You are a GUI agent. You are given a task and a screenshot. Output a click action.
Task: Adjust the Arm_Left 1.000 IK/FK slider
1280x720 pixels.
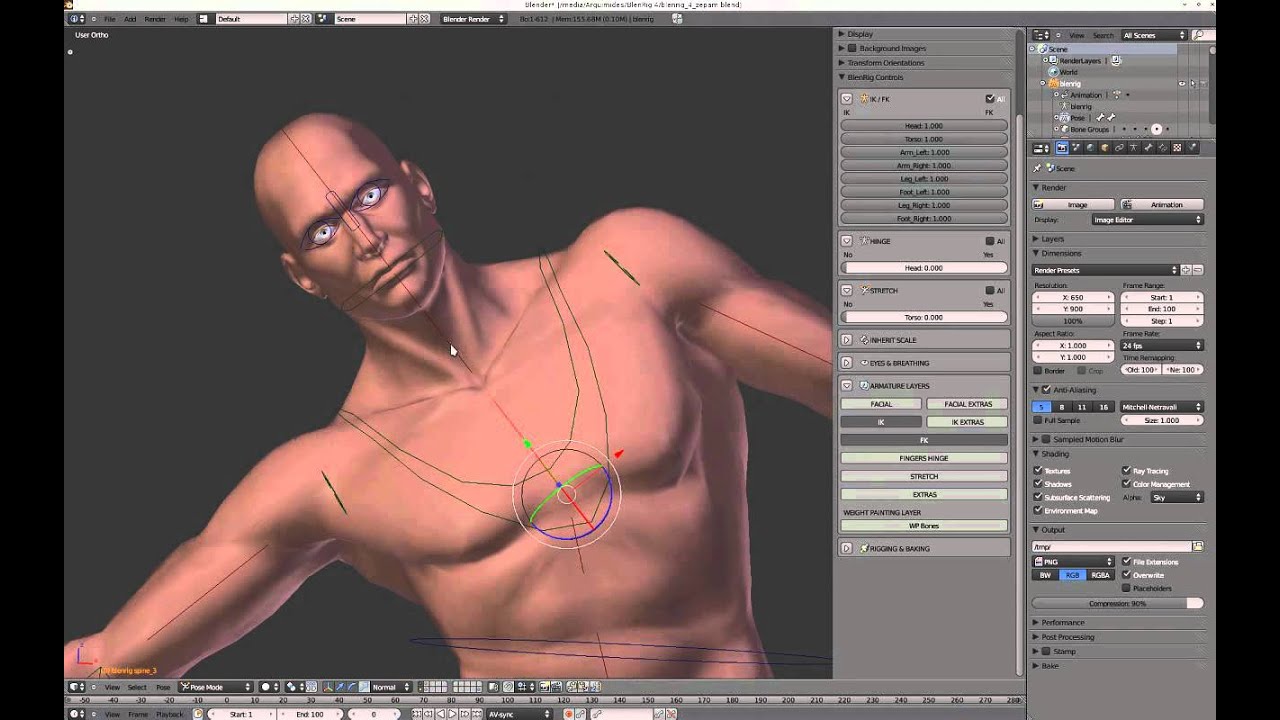pos(924,152)
